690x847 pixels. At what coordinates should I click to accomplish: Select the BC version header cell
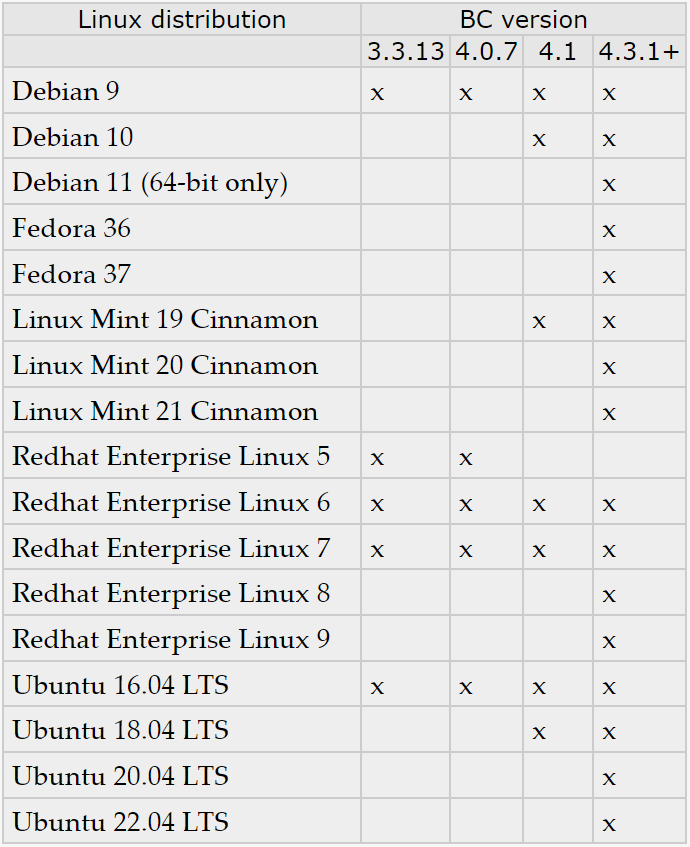(524, 19)
